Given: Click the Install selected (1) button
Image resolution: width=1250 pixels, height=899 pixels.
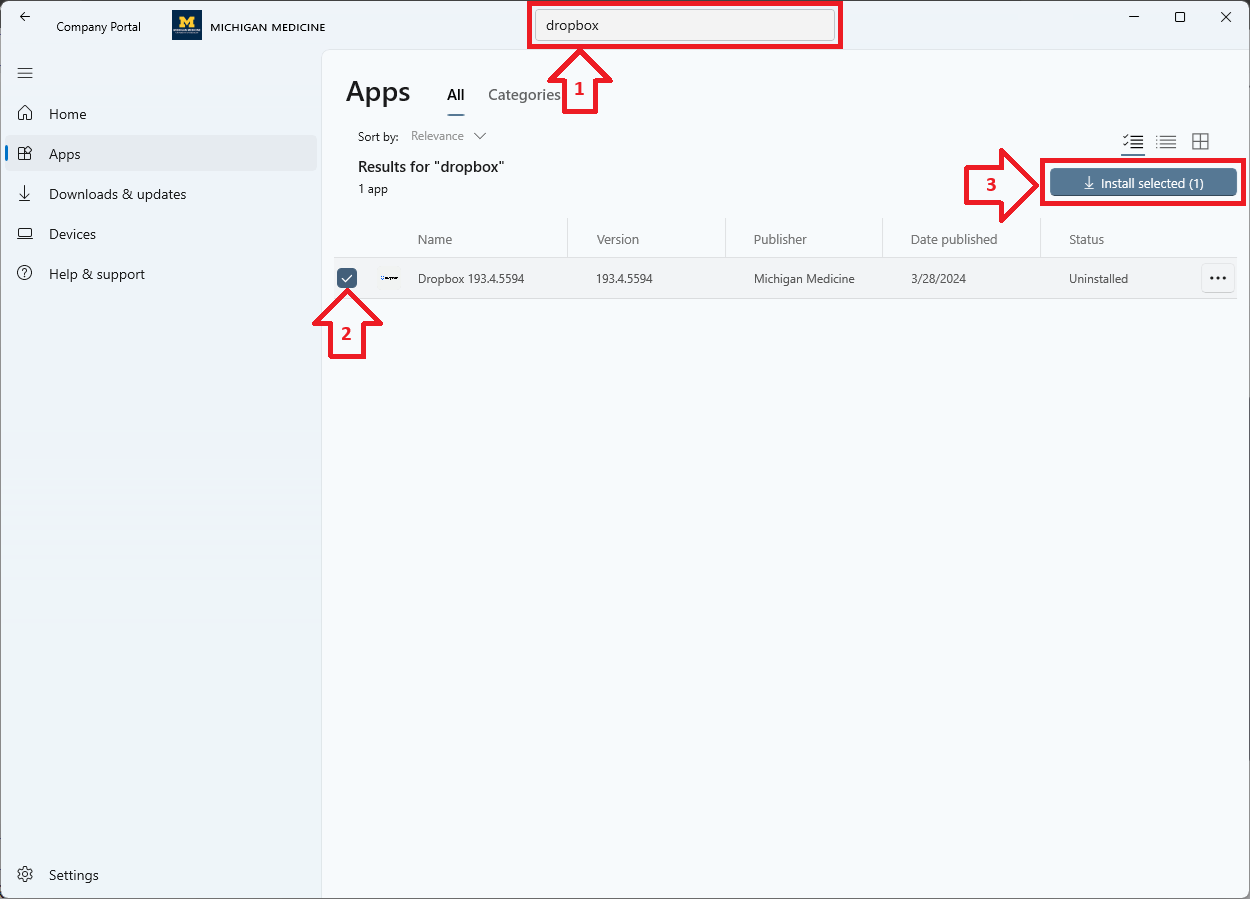Looking at the screenshot, I should [x=1143, y=183].
